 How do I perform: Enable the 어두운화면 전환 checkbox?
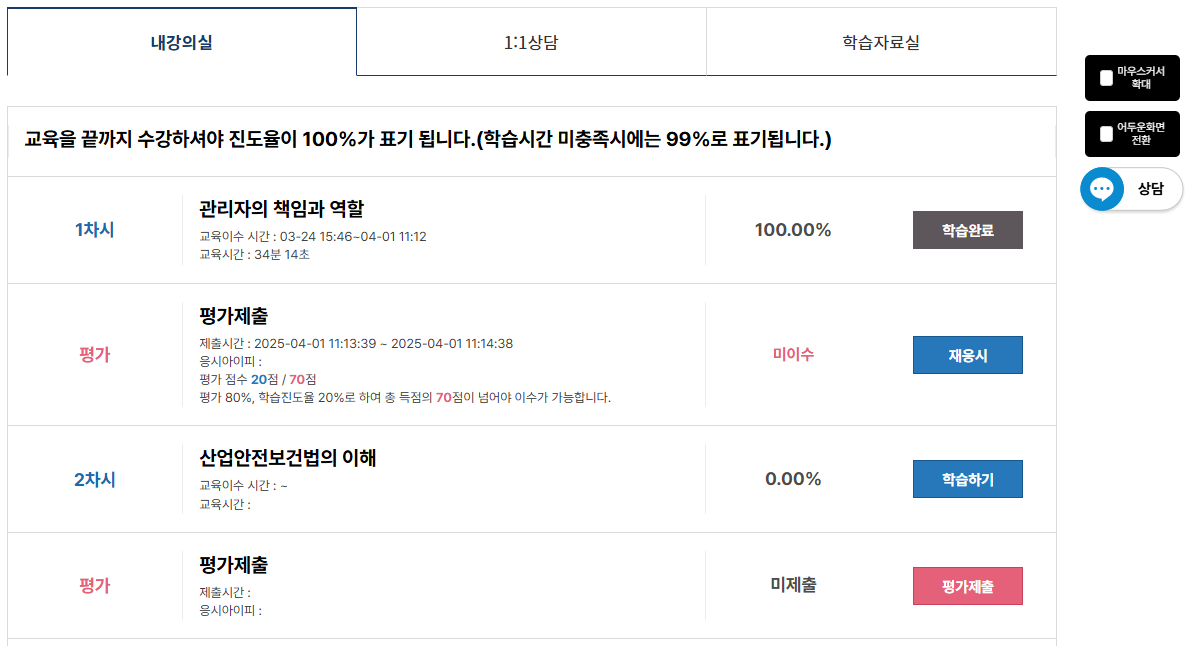(1106, 134)
